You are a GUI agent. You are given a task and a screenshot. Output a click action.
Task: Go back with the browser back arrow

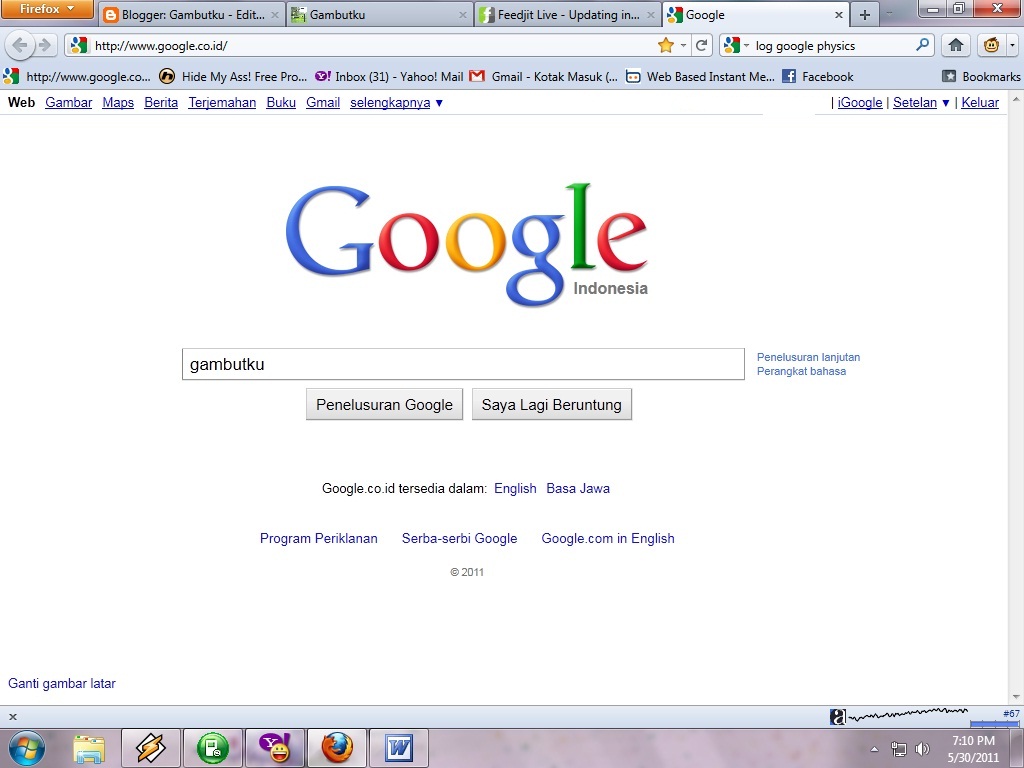click(x=19, y=45)
